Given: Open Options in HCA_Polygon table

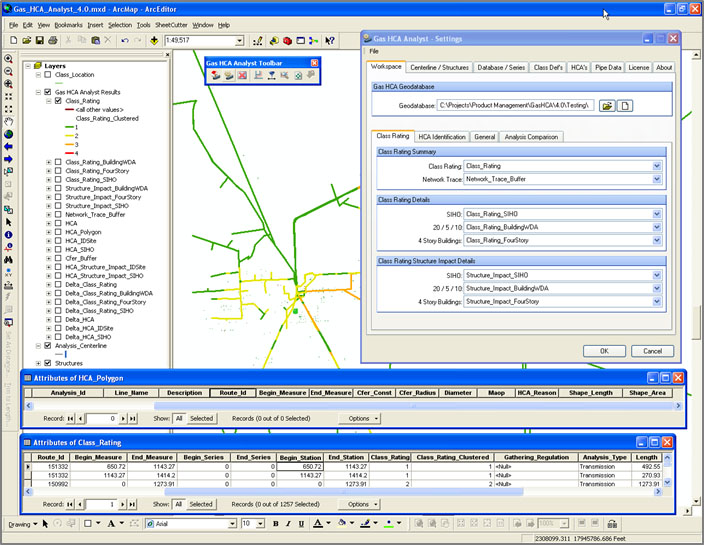Looking at the screenshot, I should (x=363, y=418).
